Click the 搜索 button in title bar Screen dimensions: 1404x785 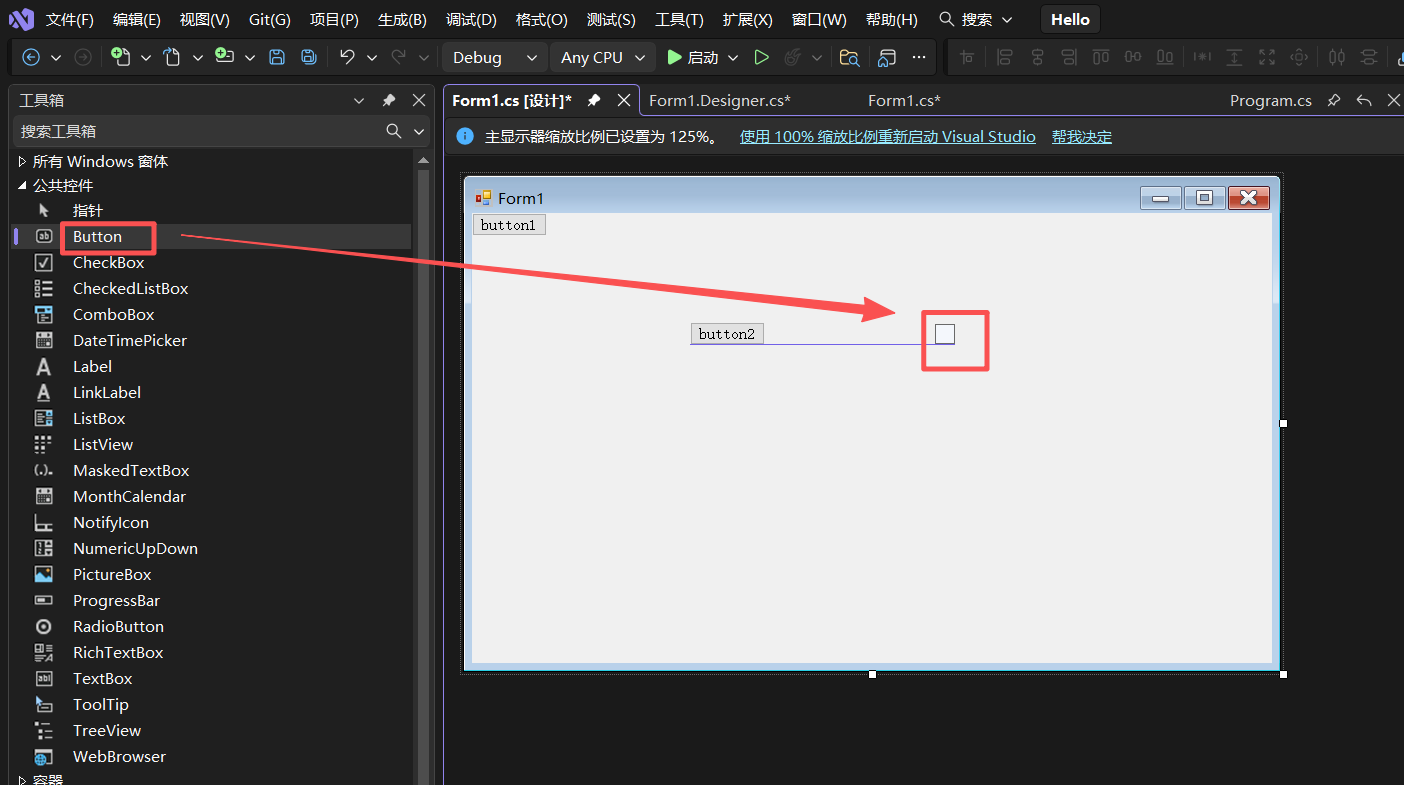click(975, 20)
